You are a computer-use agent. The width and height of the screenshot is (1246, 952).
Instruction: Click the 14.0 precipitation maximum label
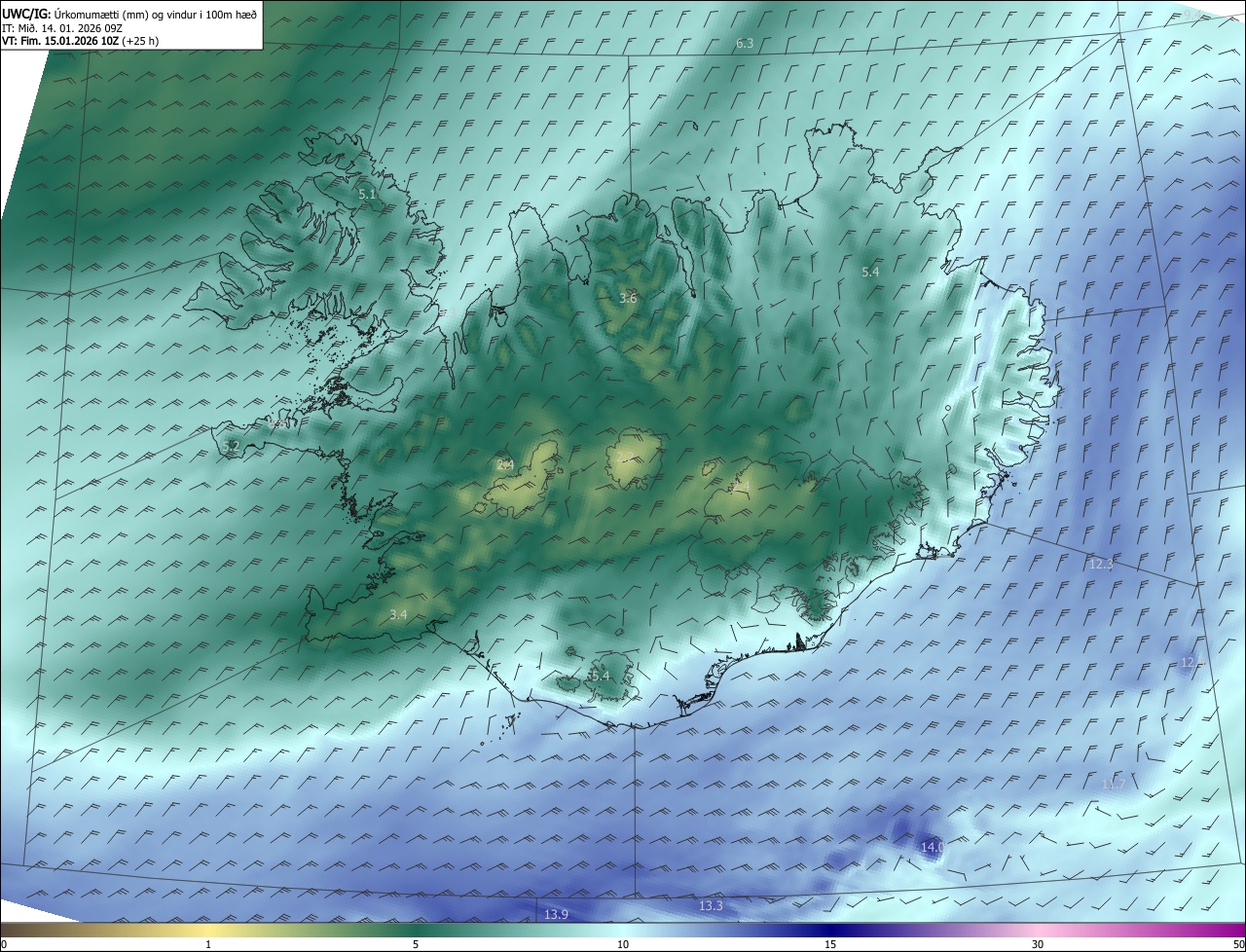933,848
